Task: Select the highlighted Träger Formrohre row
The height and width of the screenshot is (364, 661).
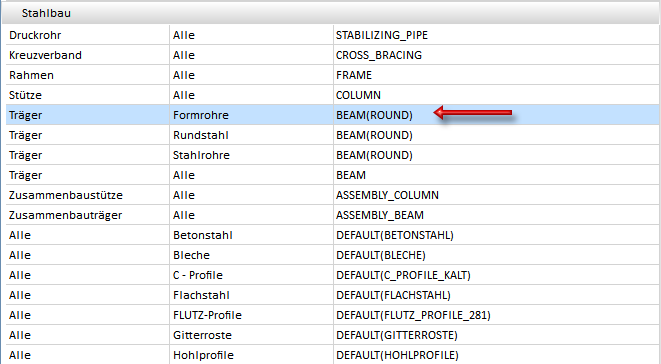Action: tap(333, 115)
